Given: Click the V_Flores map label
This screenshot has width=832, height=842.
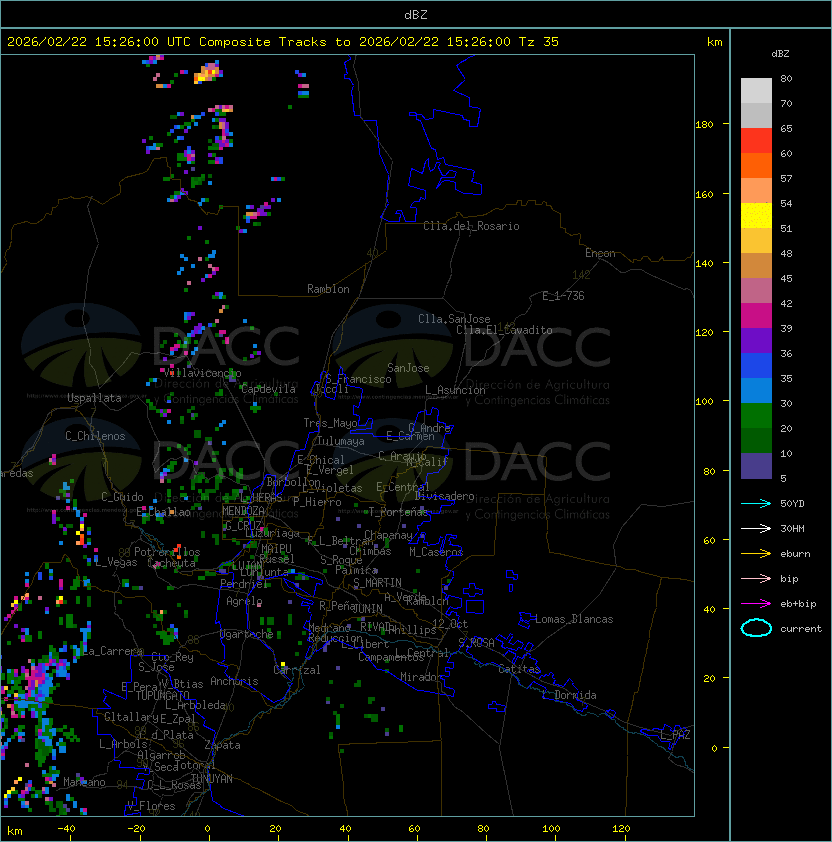Looking at the screenshot, I should tap(151, 806).
